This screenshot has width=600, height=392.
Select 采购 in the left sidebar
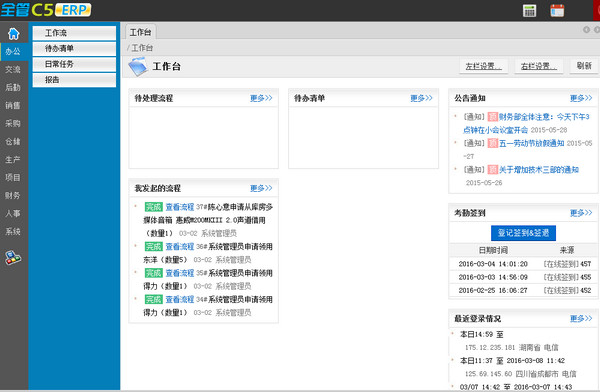13,123
